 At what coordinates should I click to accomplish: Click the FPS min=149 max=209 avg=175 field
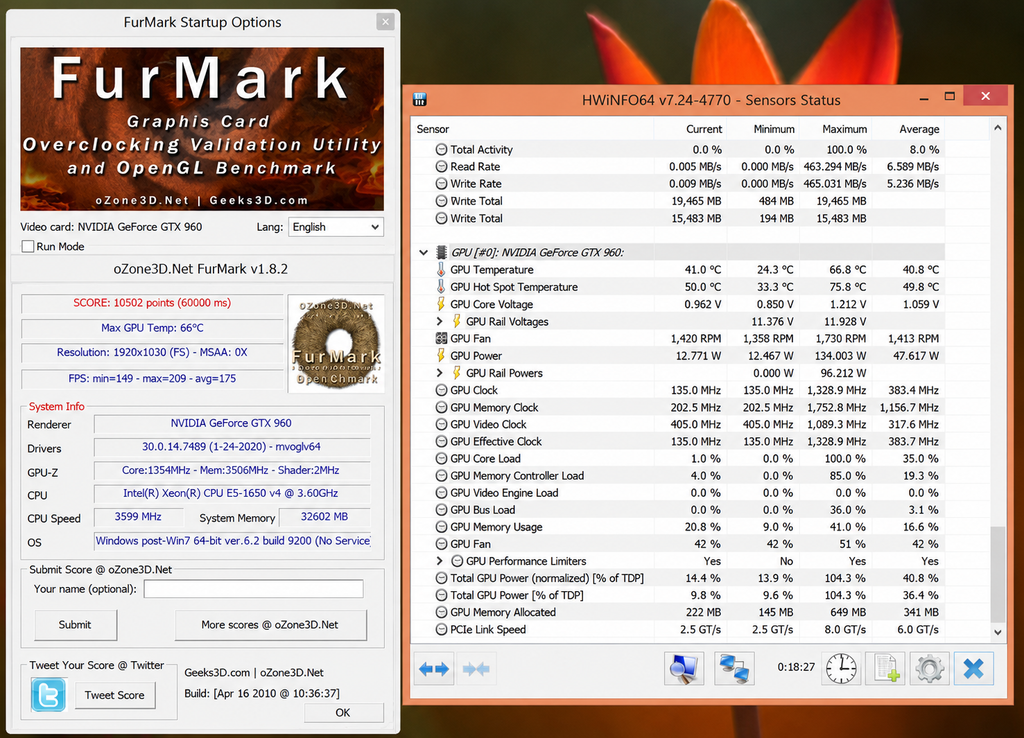pos(152,378)
